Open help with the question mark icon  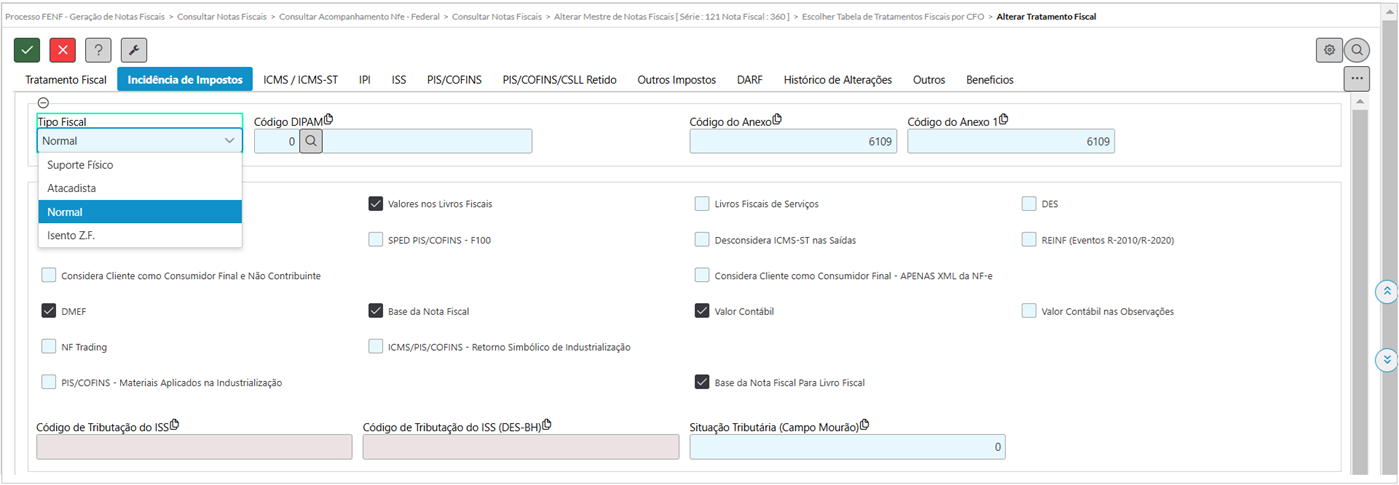pyautogui.click(x=98, y=50)
